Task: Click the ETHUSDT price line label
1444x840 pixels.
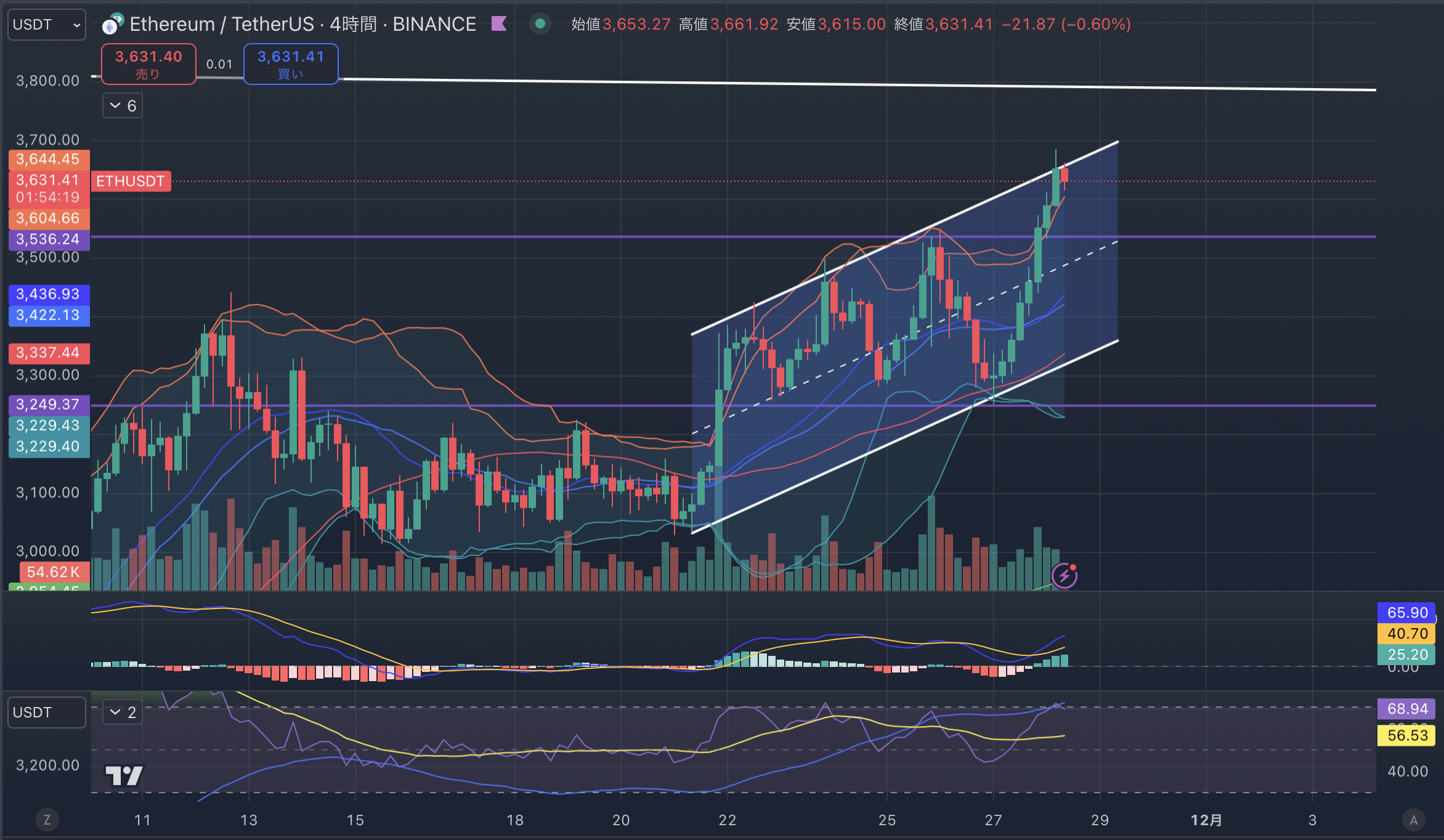Action: [131, 181]
